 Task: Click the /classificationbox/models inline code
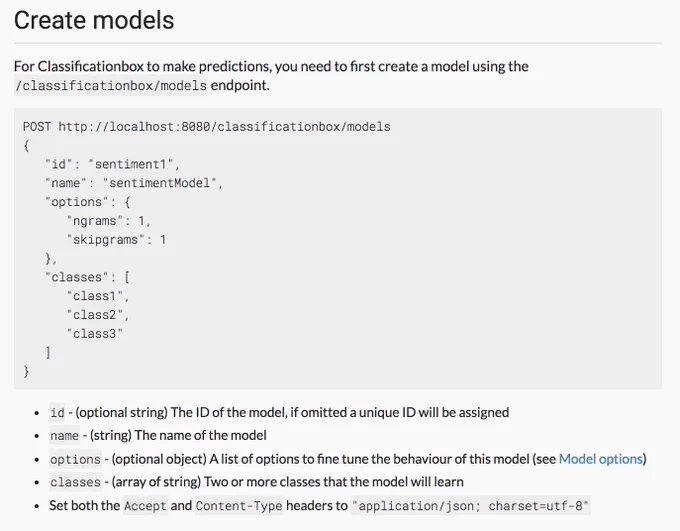111,85
